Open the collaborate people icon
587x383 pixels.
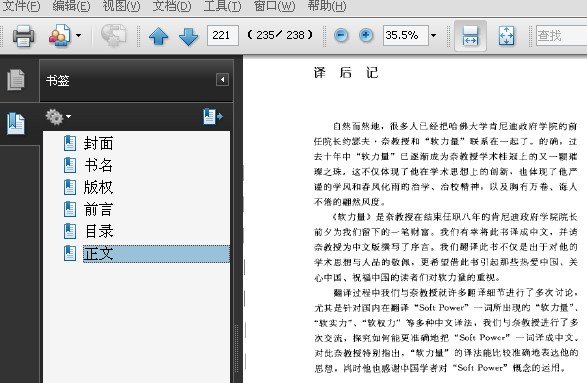point(60,36)
